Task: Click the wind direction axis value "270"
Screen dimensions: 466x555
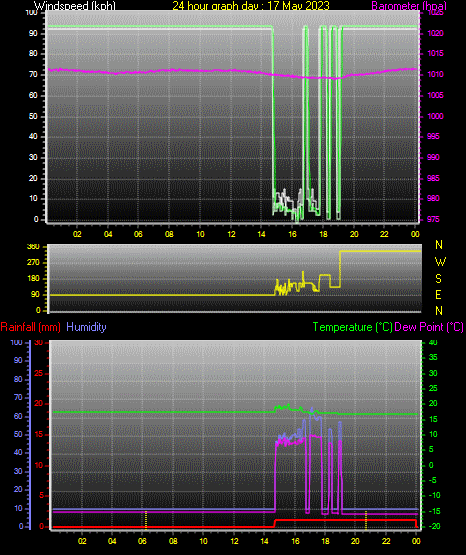Action: (33, 263)
